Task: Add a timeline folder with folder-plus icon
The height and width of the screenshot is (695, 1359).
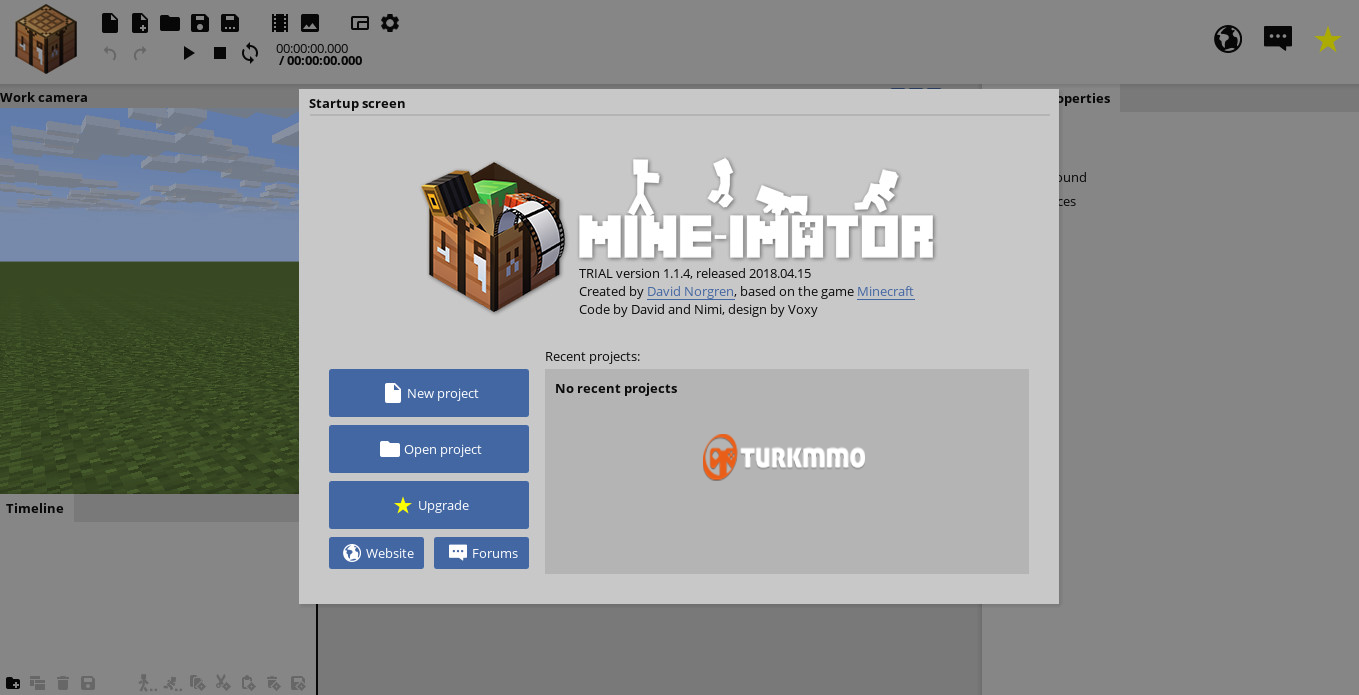Action: [13, 683]
